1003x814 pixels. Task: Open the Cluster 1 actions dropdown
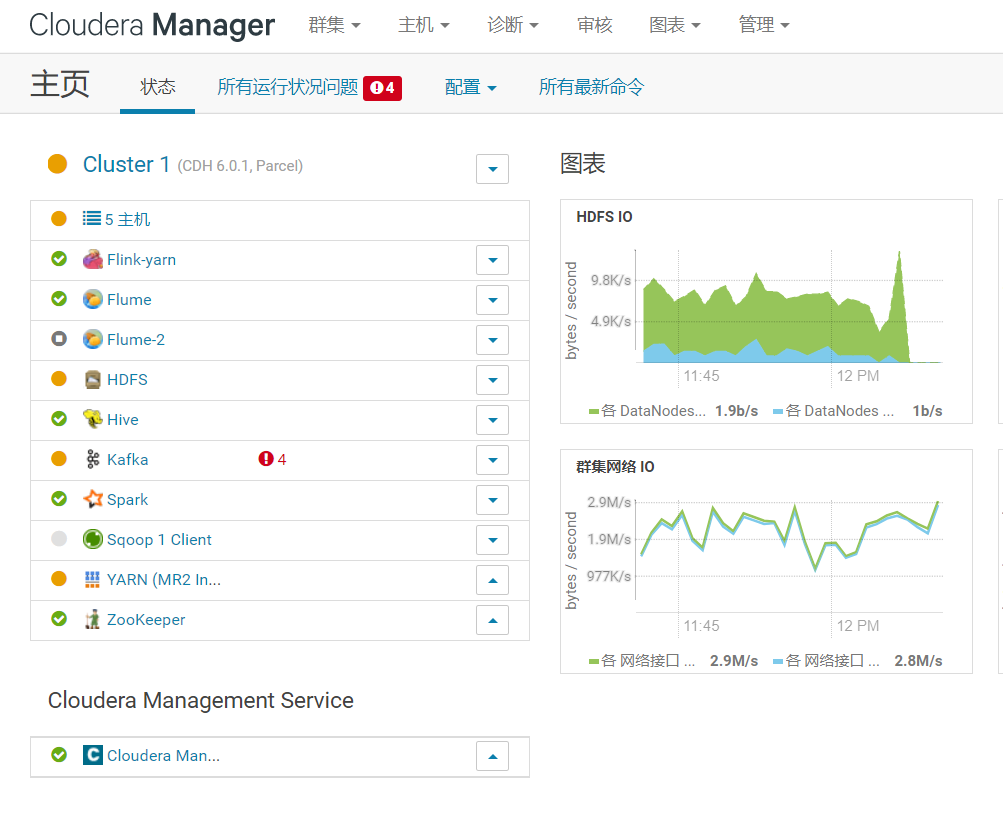tap(493, 169)
